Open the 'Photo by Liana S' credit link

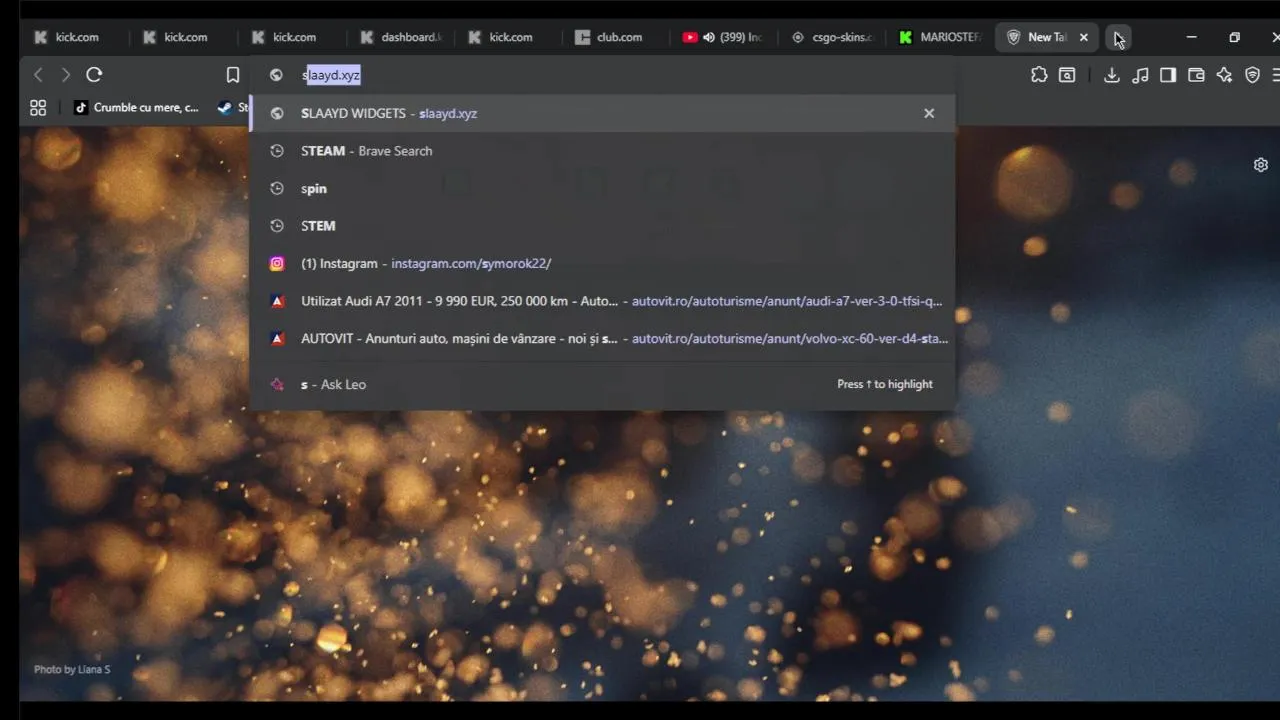point(72,669)
